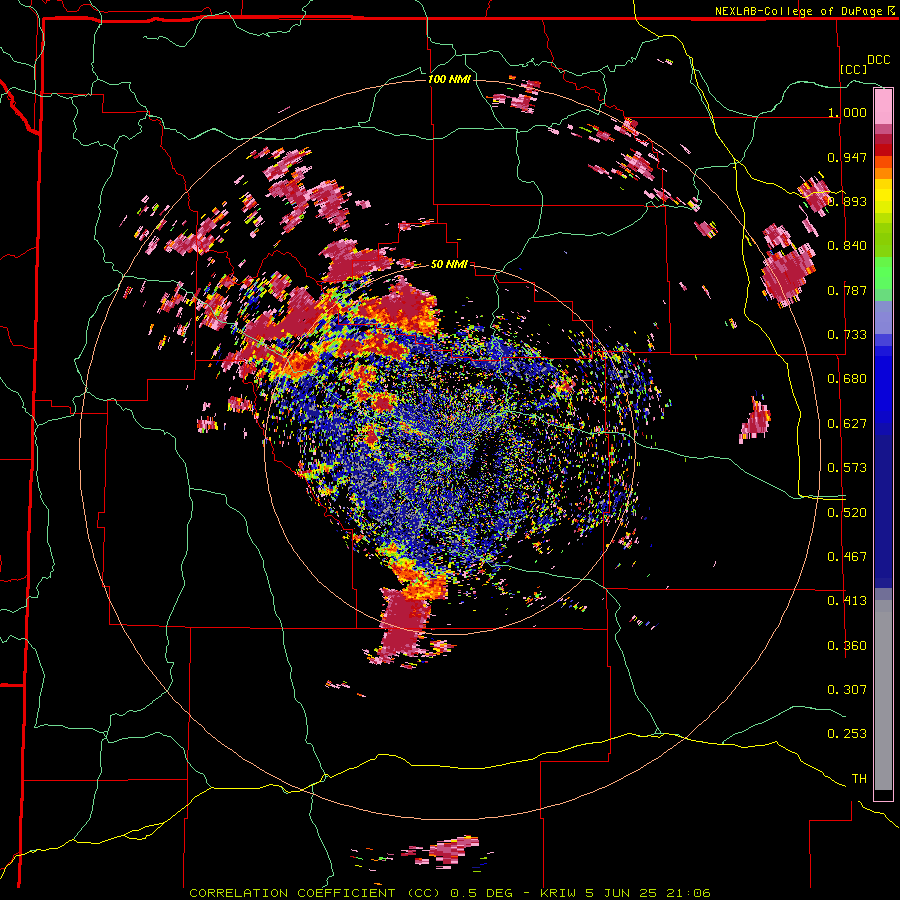Click the 0.520 scale value
Screen dimensions: 900x900
click(x=847, y=513)
